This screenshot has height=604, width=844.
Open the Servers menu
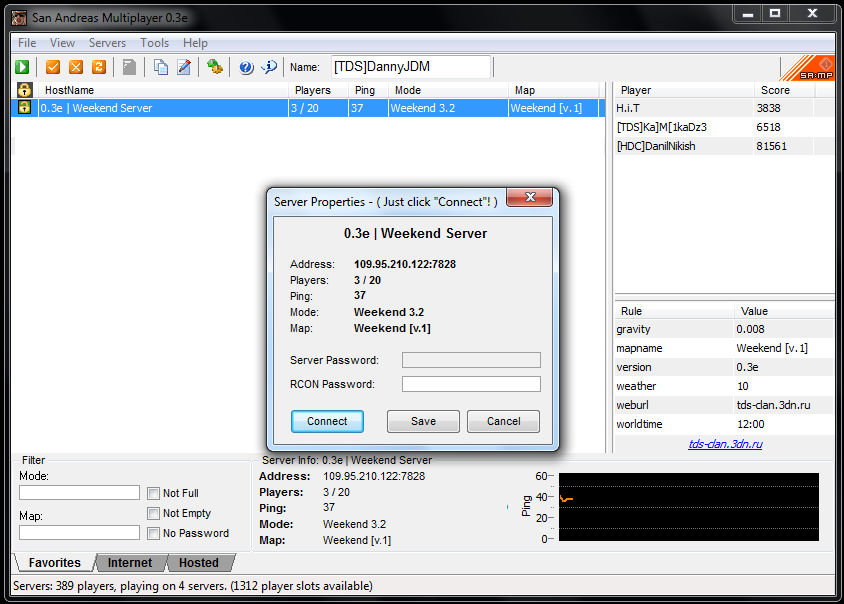tap(107, 43)
